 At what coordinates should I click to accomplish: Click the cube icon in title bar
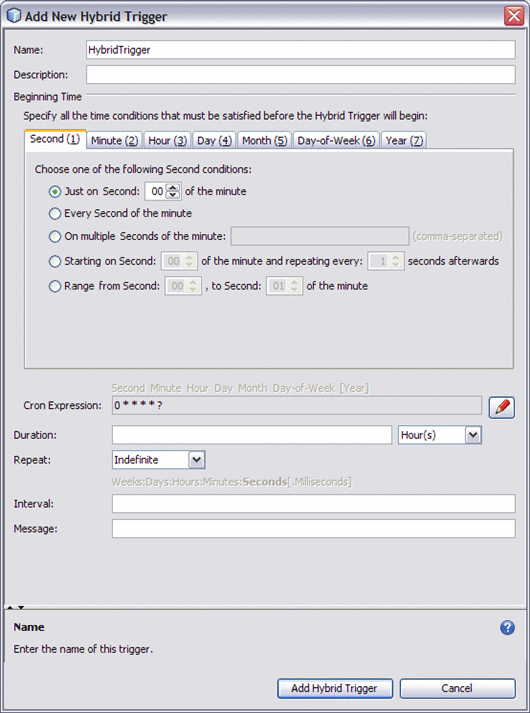coord(14,15)
